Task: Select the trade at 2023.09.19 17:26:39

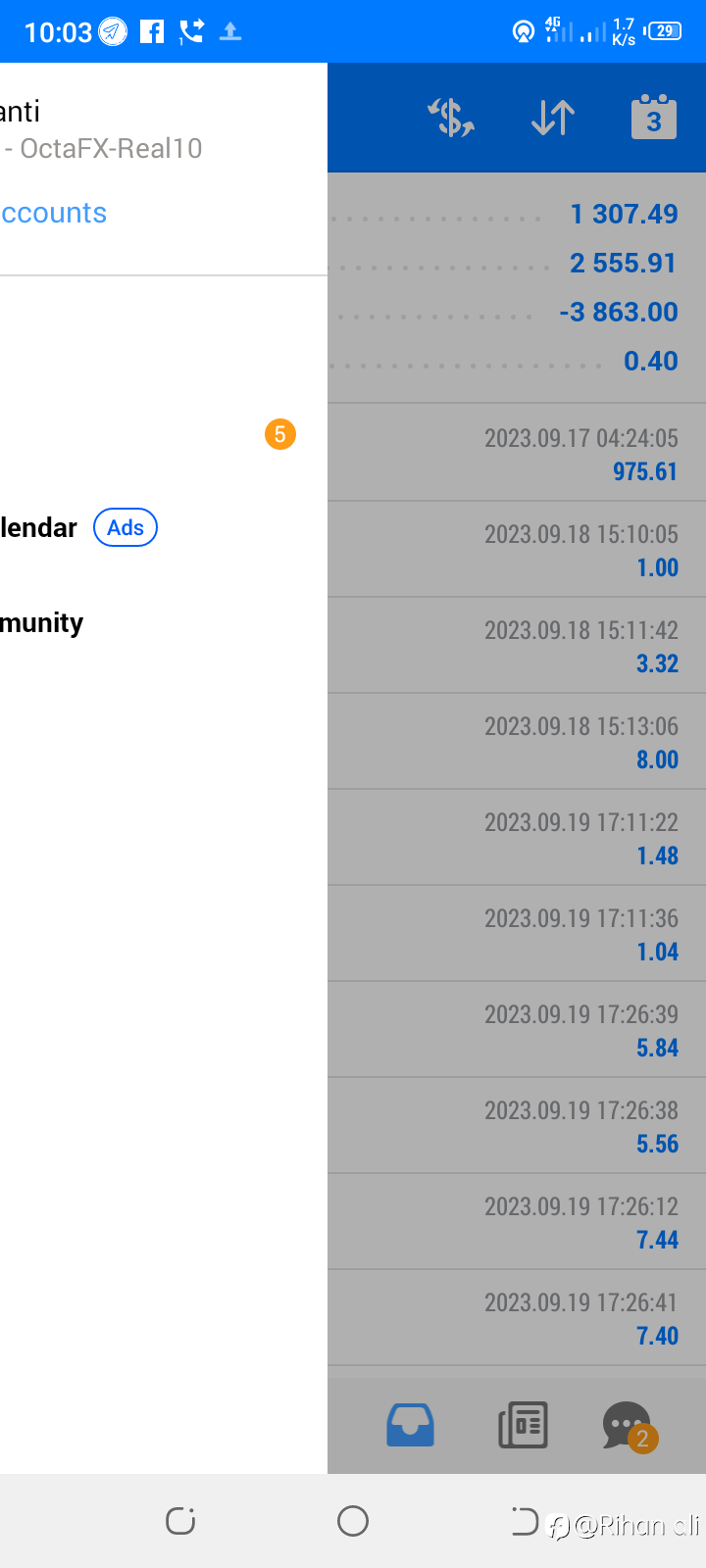Action: click(517, 1030)
